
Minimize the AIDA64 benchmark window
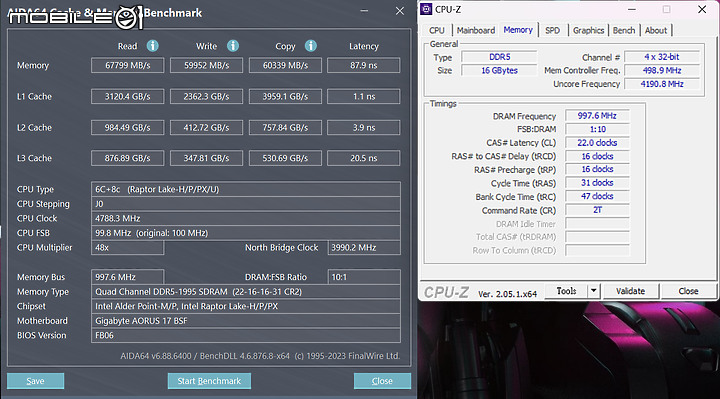pyautogui.click(x=364, y=11)
